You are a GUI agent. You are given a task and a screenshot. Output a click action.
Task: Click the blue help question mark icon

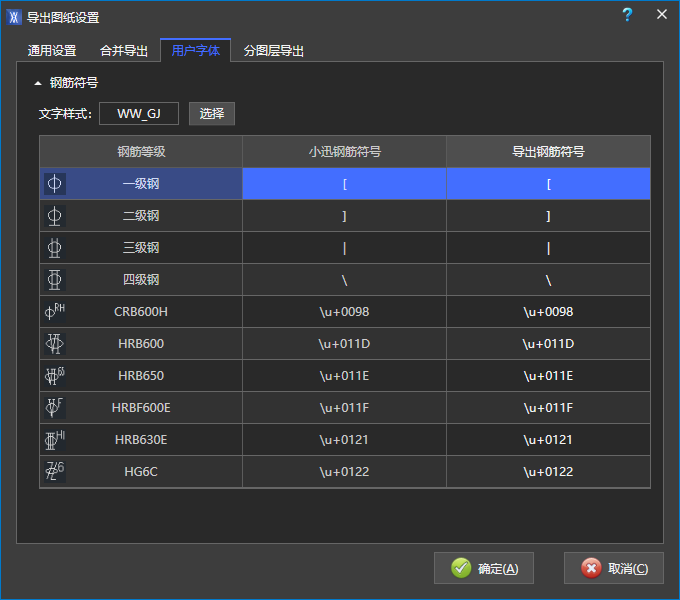pos(627,15)
